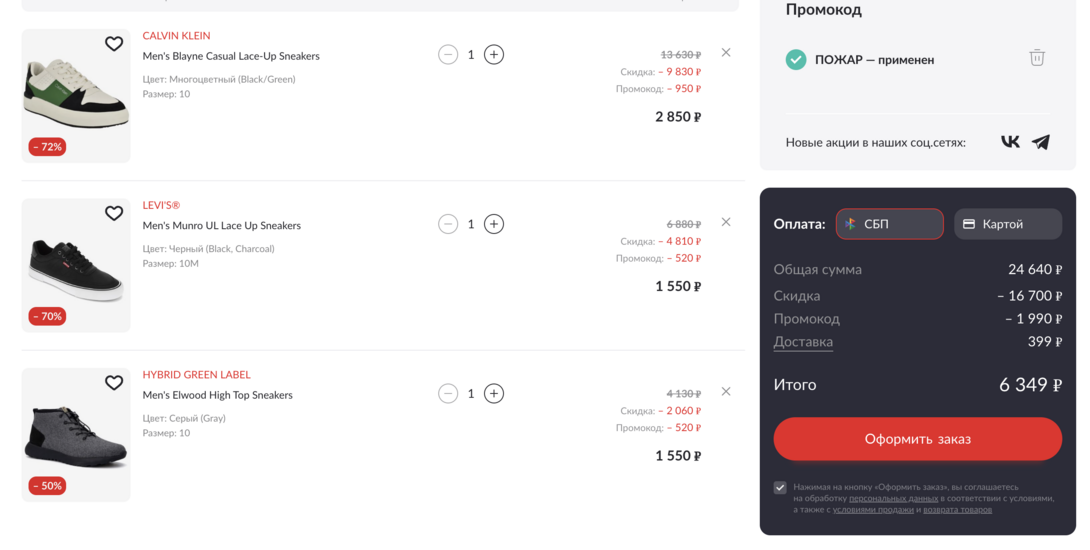1090x550 pixels.
Task: Open the Доставка details link
Action: coord(803,342)
